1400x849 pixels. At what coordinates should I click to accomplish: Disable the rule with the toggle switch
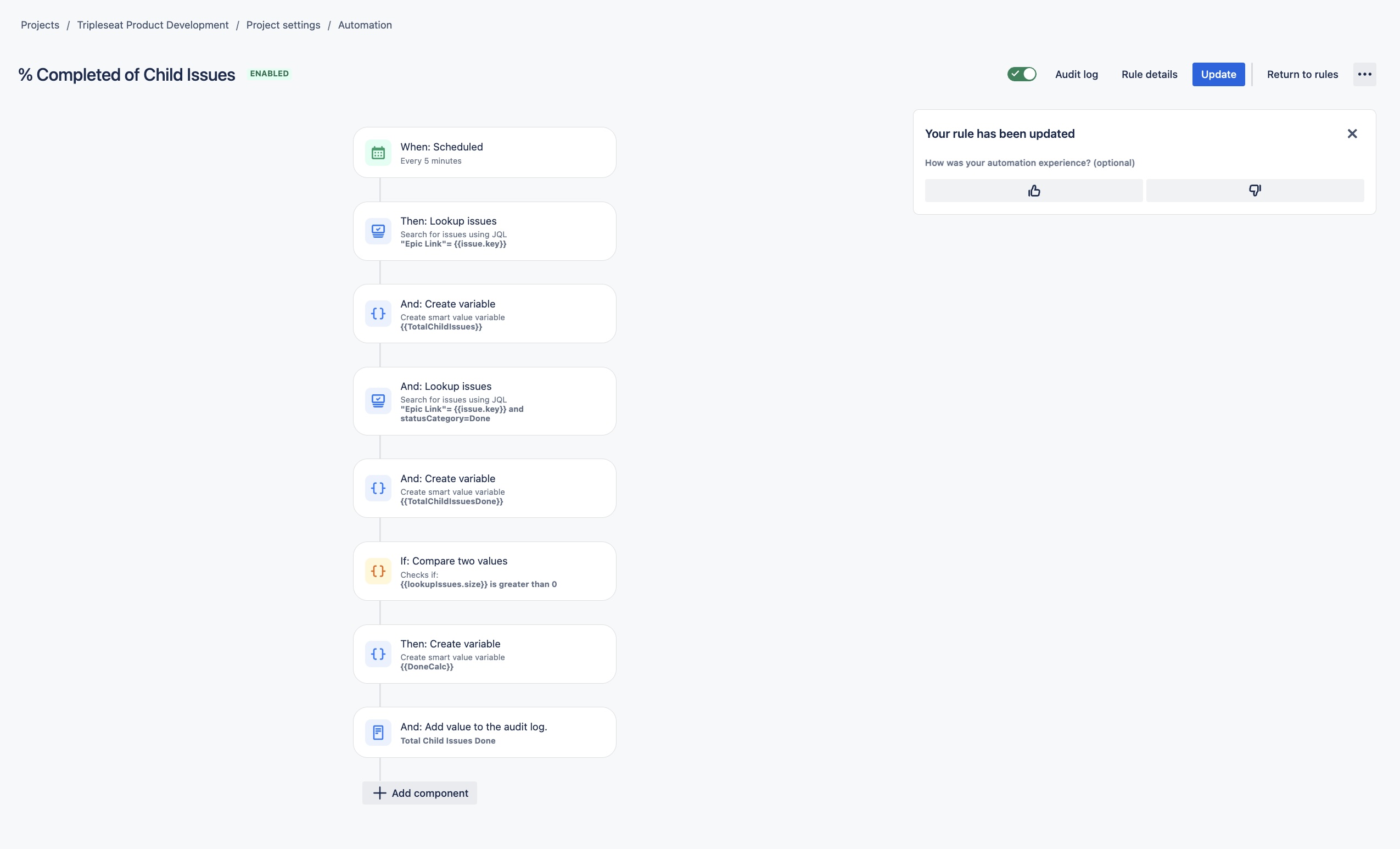click(1022, 75)
